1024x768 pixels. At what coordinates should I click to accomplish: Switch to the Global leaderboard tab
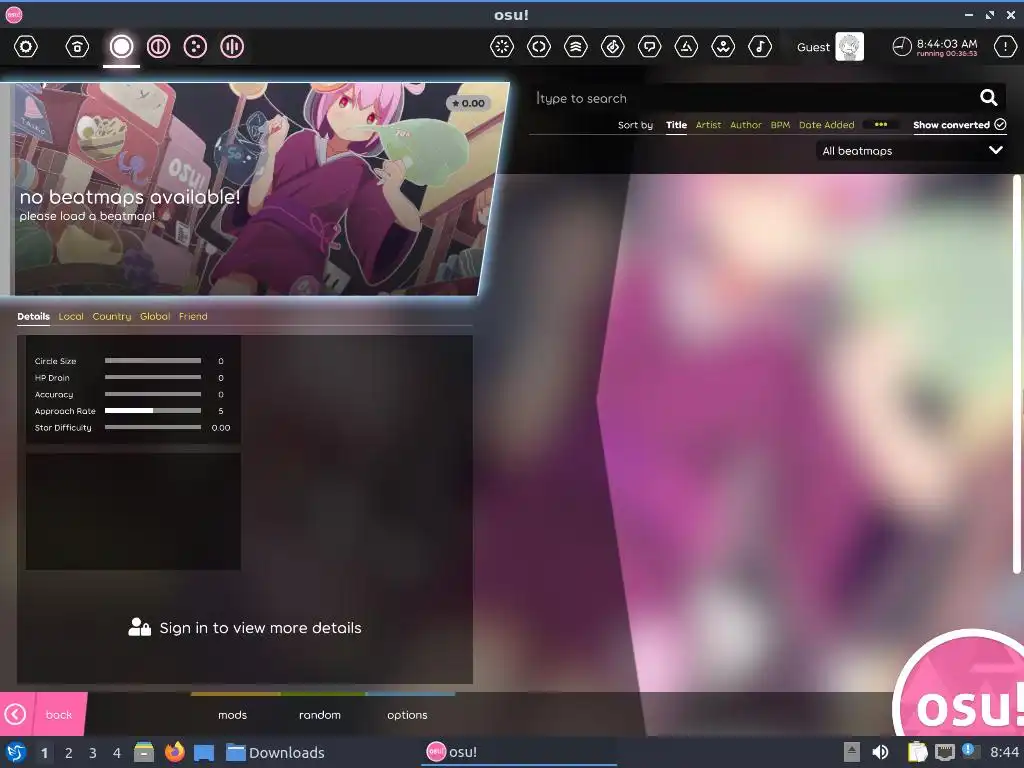point(155,316)
